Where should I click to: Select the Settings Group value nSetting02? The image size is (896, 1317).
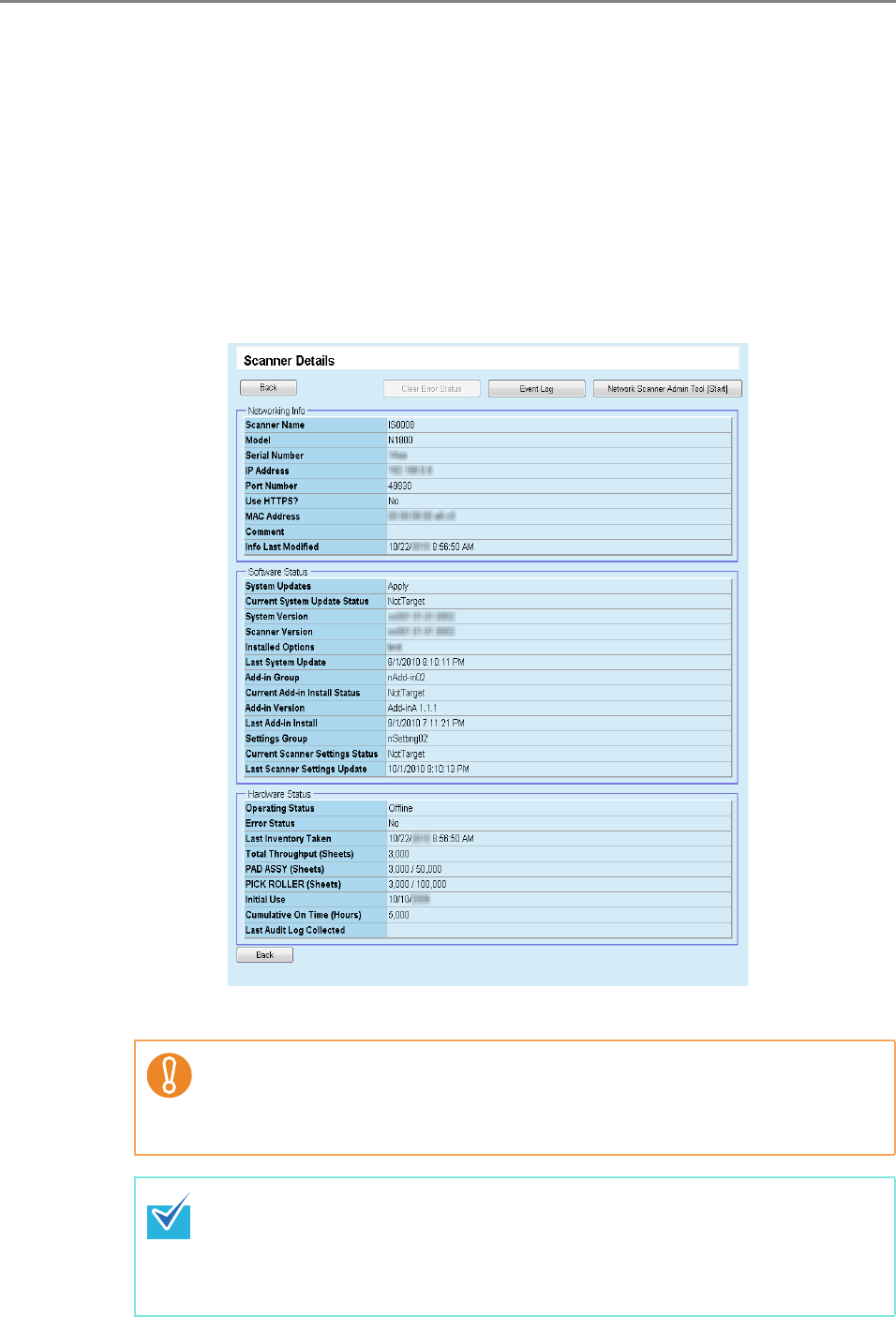(408, 739)
